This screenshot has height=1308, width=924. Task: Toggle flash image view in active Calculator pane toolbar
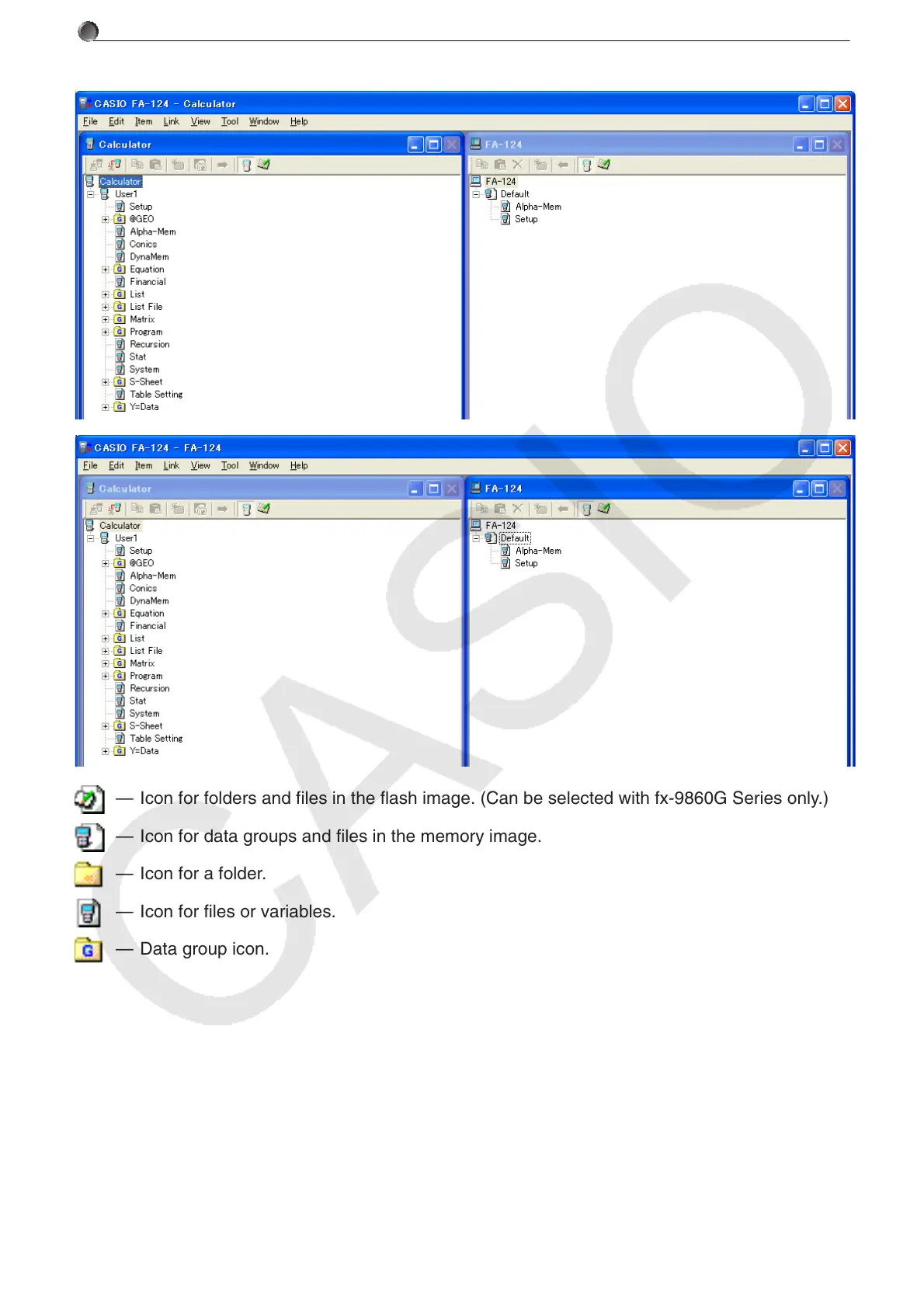coord(264,165)
